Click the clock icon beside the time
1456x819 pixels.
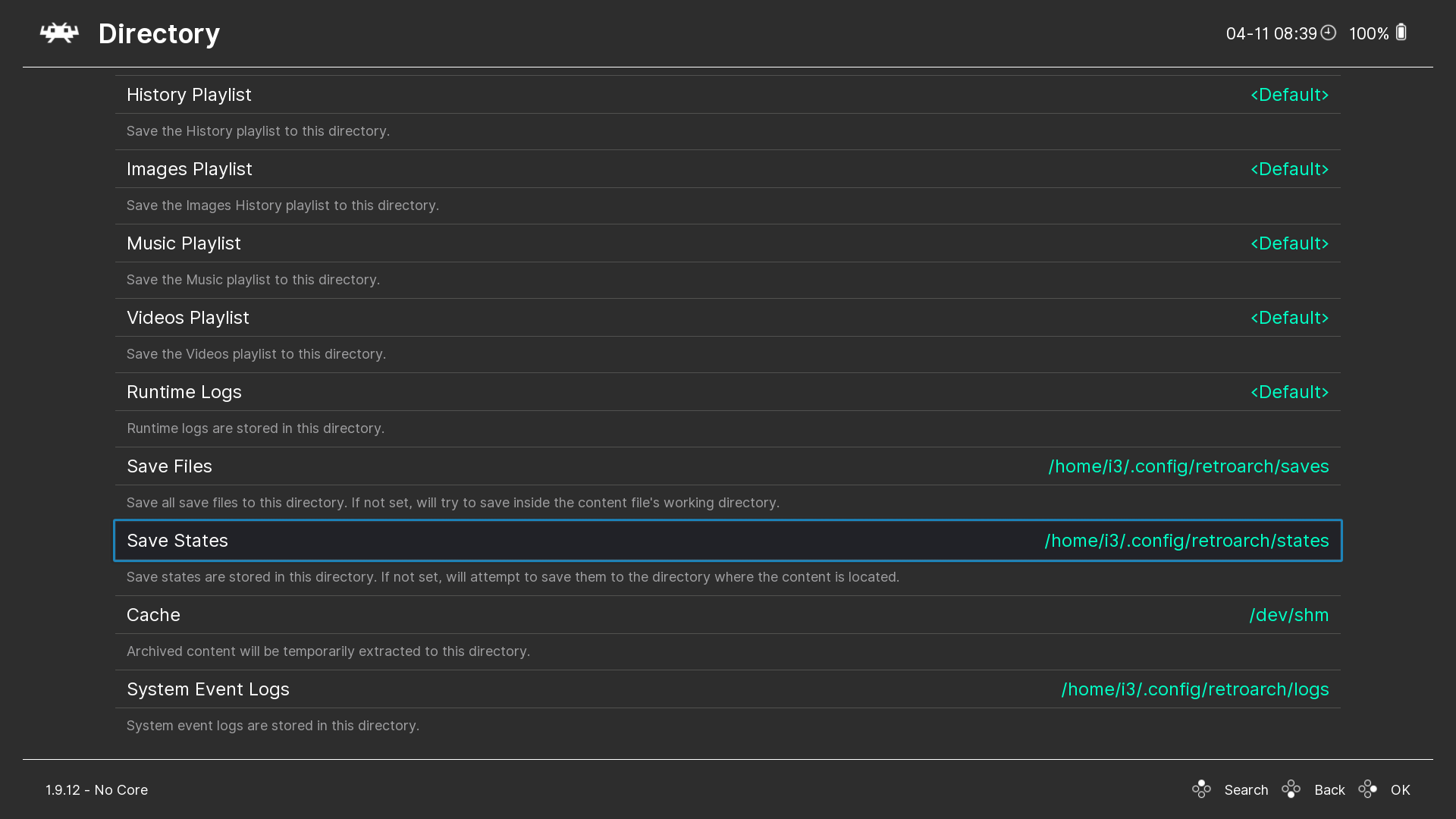tap(1328, 33)
